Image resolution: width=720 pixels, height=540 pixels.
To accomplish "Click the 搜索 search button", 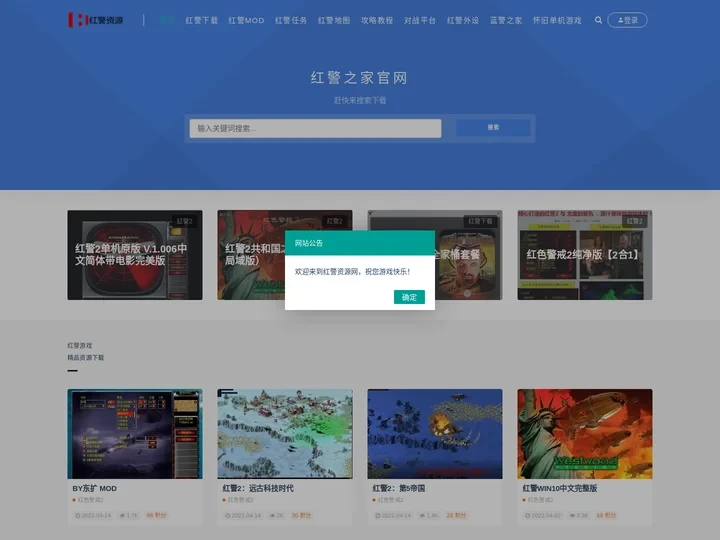I will click(493, 128).
